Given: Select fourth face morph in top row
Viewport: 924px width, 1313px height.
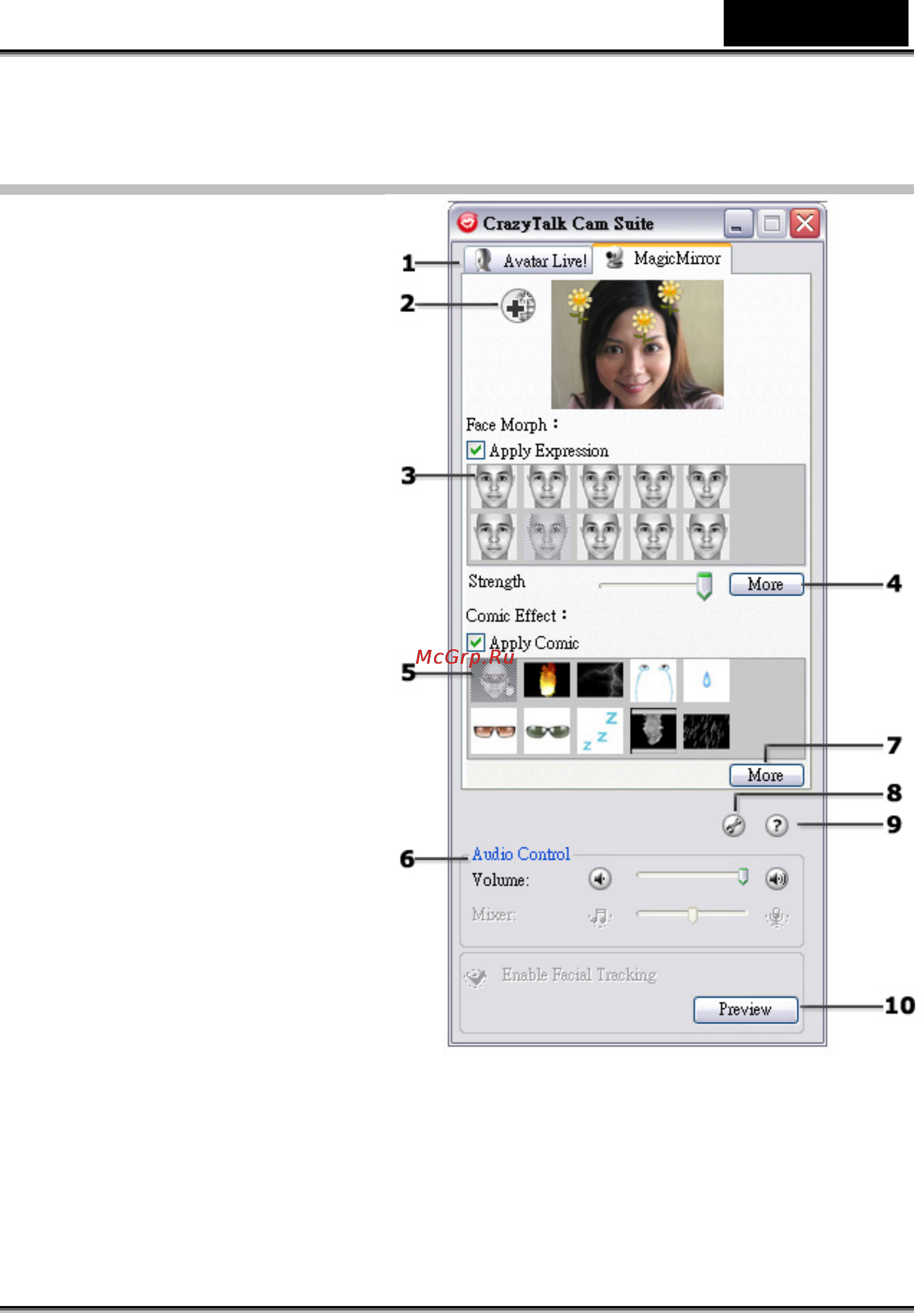Looking at the screenshot, I should coord(654,487).
